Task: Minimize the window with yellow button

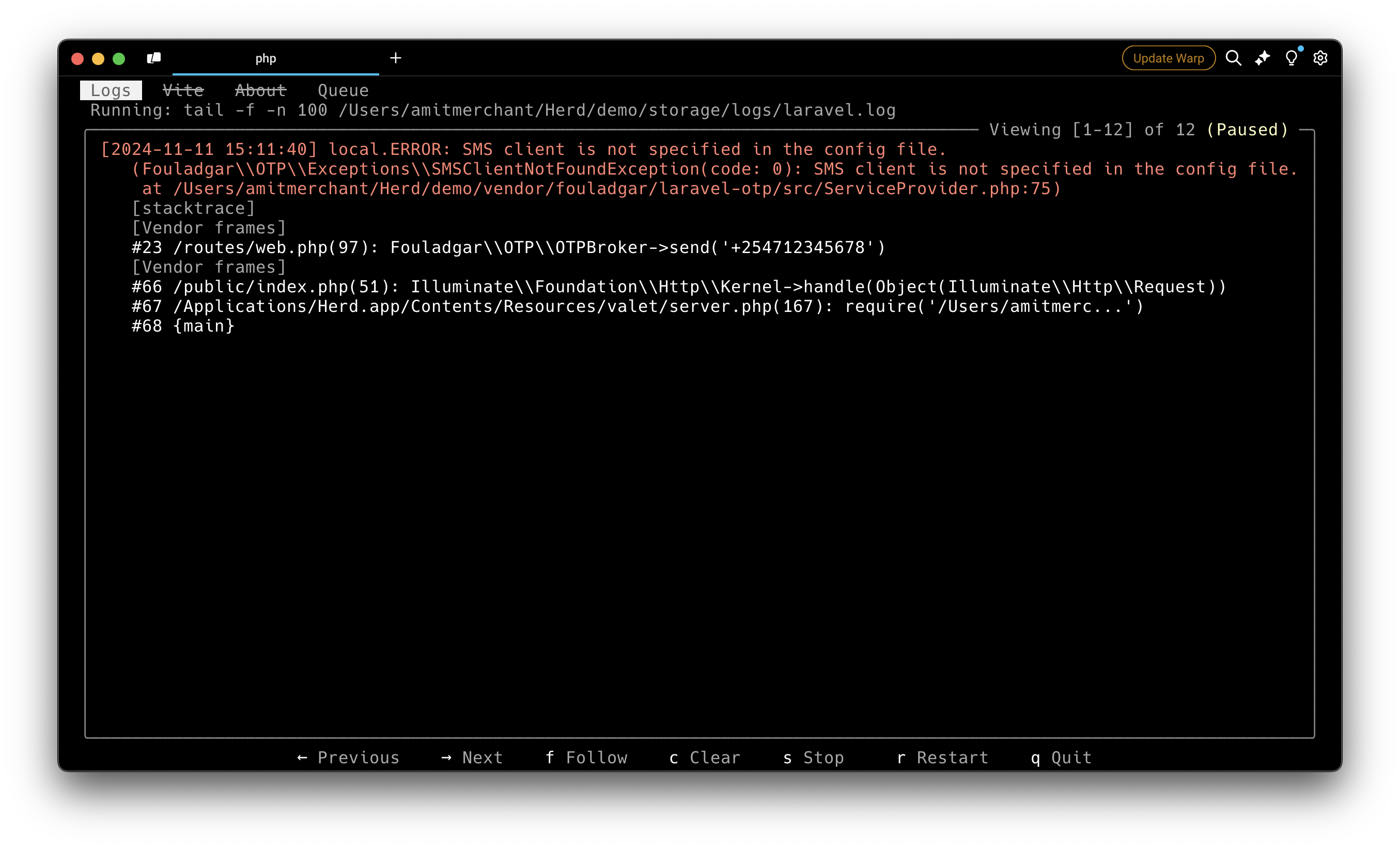Action: click(98, 58)
